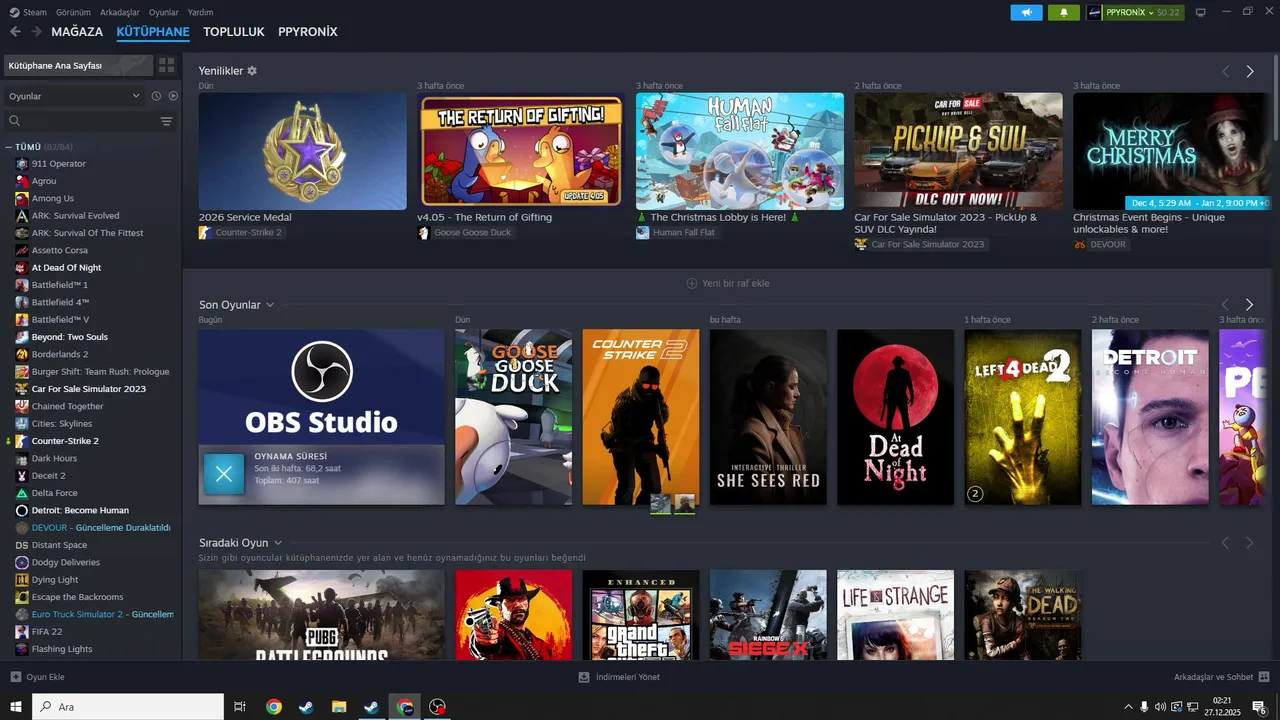Open the announcements megaphone button

pyautogui.click(x=1026, y=12)
